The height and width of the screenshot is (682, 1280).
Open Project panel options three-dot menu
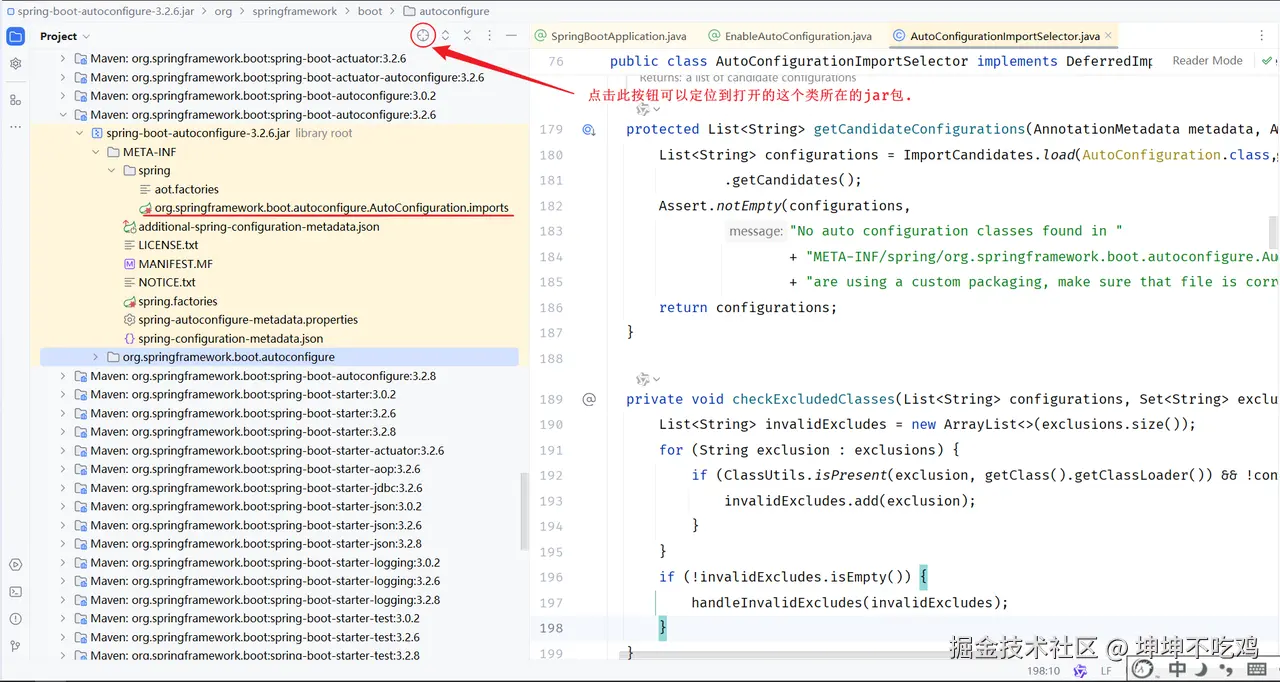489,35
